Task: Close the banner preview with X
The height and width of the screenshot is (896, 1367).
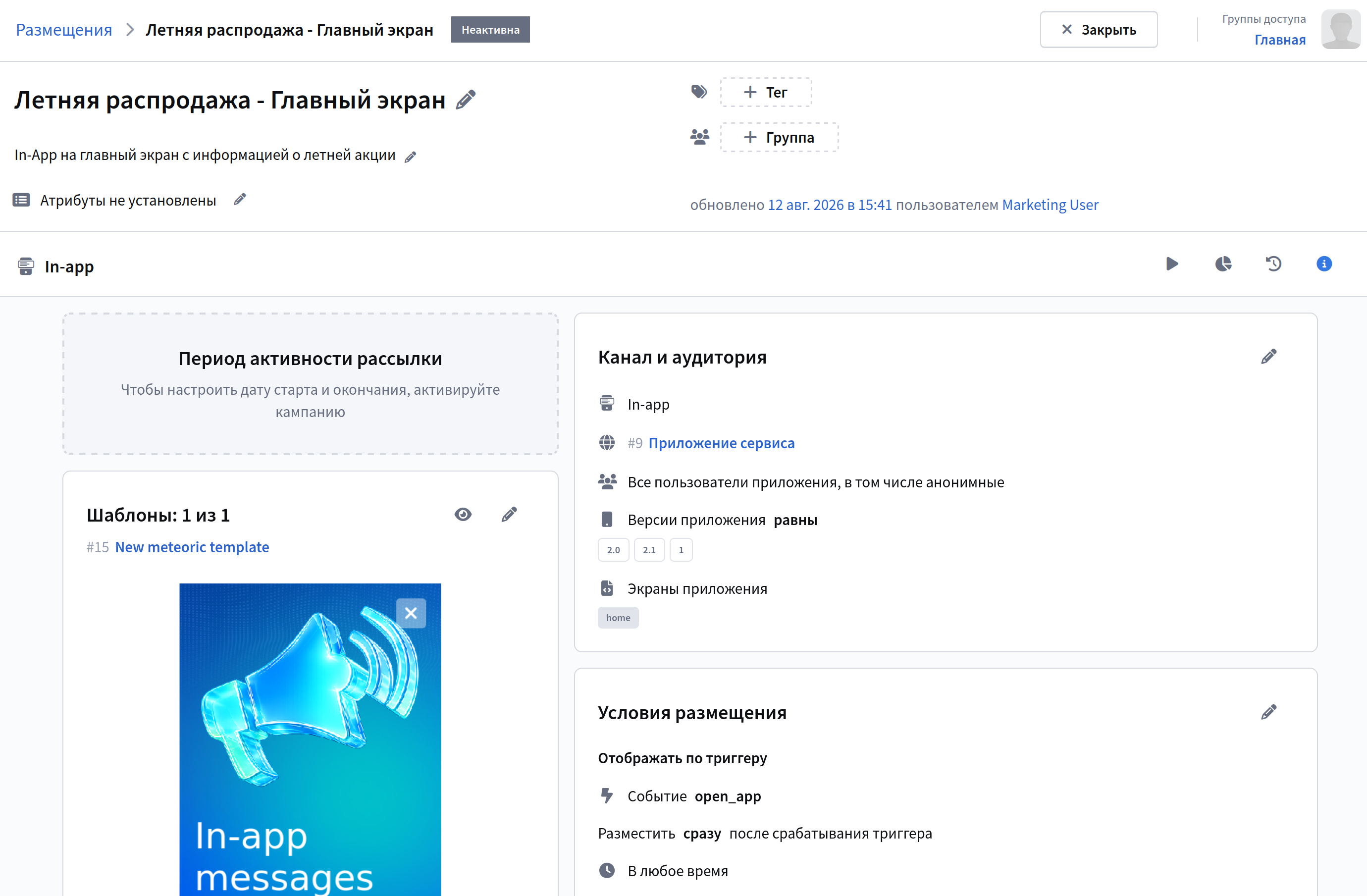Action: 411,613
